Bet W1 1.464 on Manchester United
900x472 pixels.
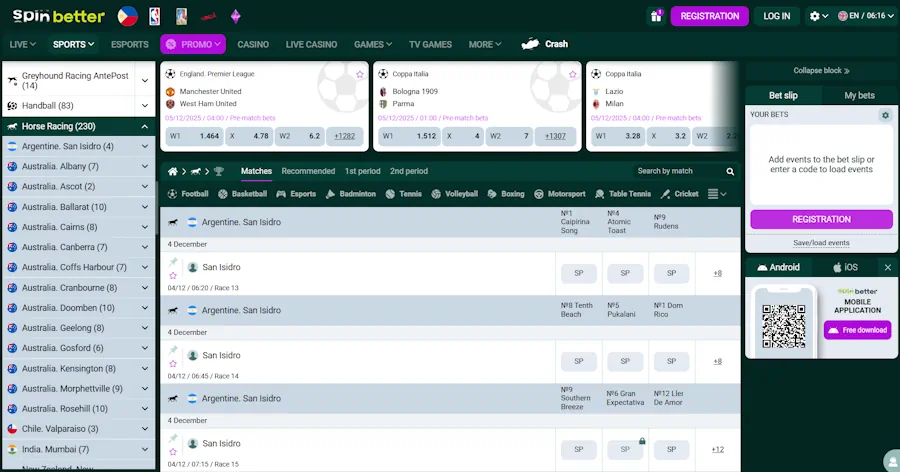coord(194,136)
